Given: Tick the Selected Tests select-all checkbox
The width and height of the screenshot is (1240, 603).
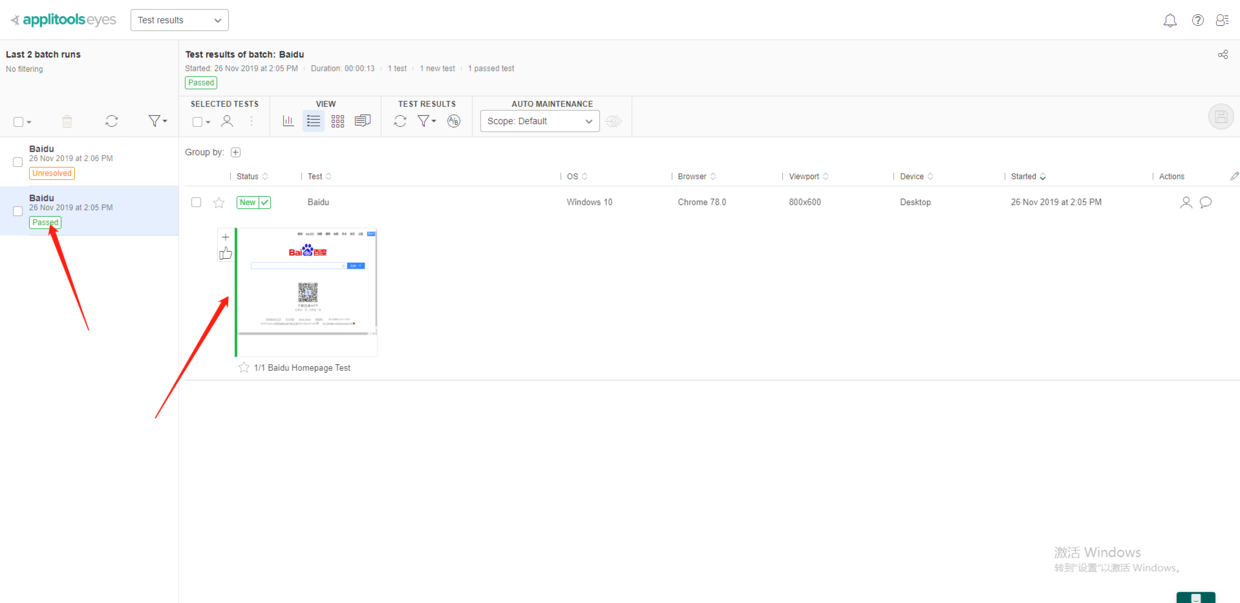Looking at the screenshot, I should pos(197,122).
